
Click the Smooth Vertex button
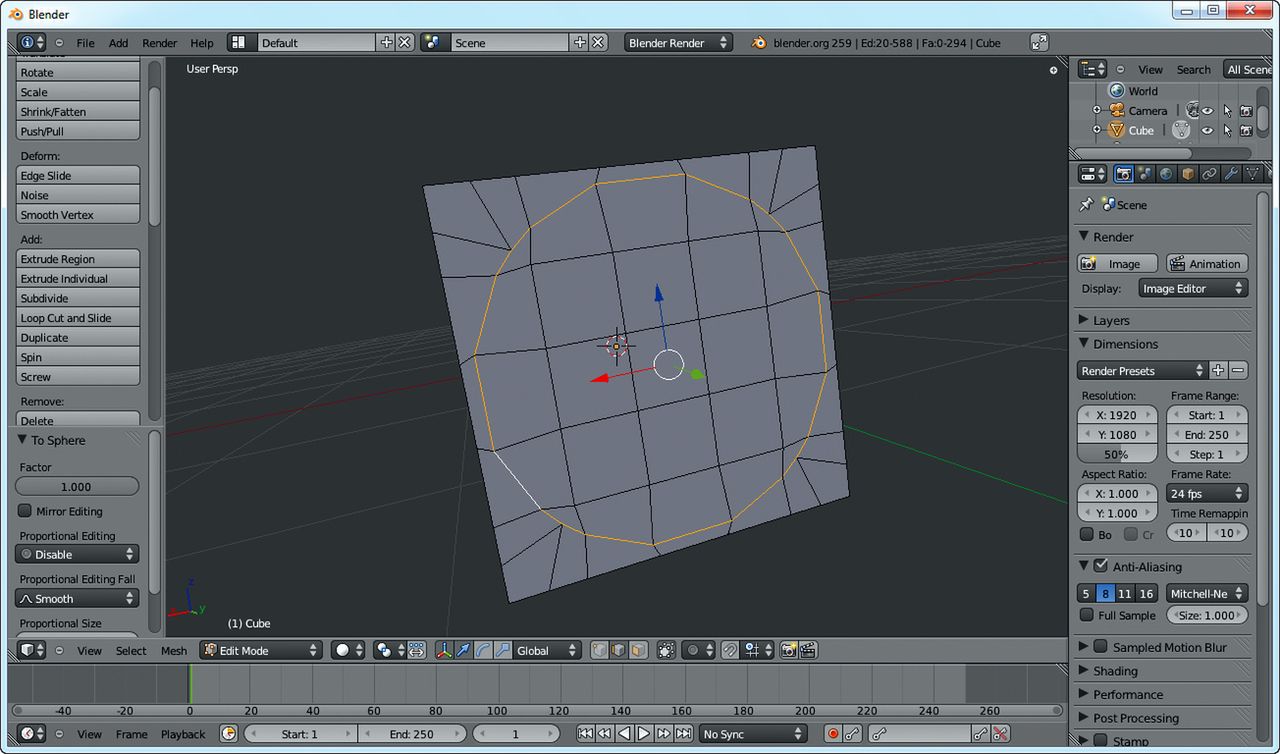(x=78, y=215)
